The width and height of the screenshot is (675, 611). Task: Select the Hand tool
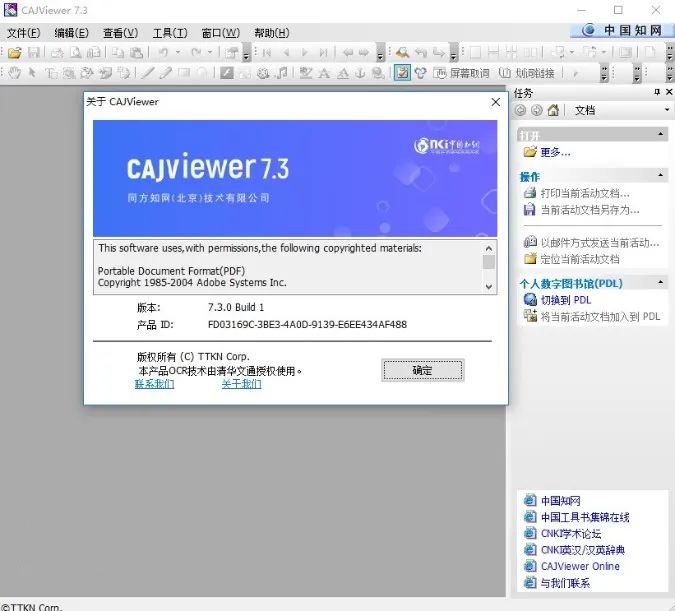tap(14, 73)
